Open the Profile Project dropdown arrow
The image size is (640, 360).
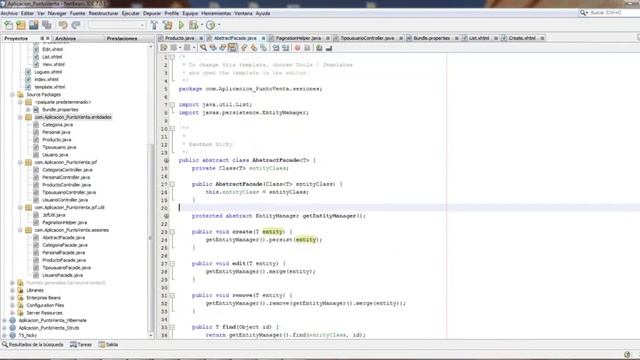pyautogui.click(x=219, y=25)
